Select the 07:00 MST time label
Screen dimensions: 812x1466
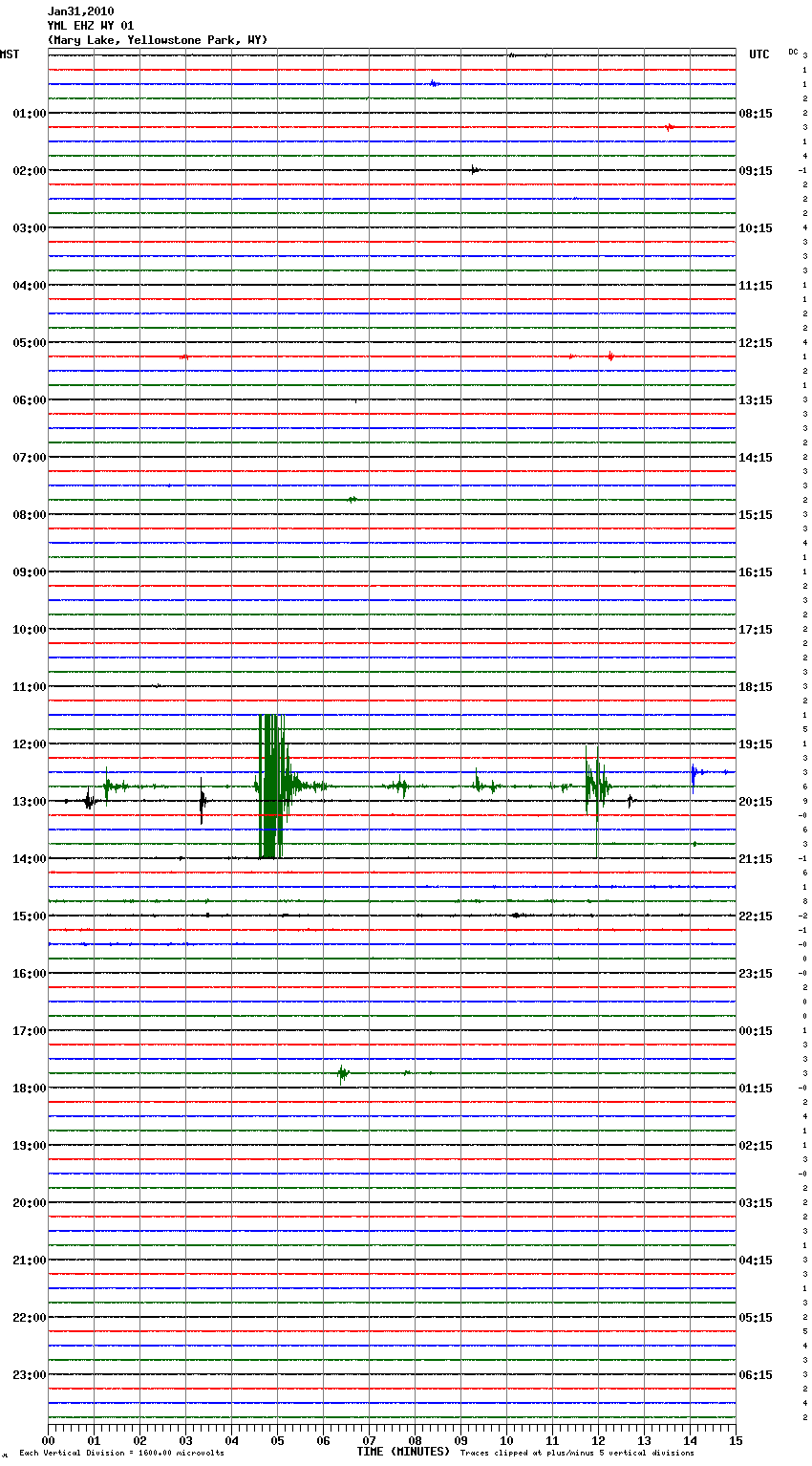pyautogui.click(x=30, y=458)
